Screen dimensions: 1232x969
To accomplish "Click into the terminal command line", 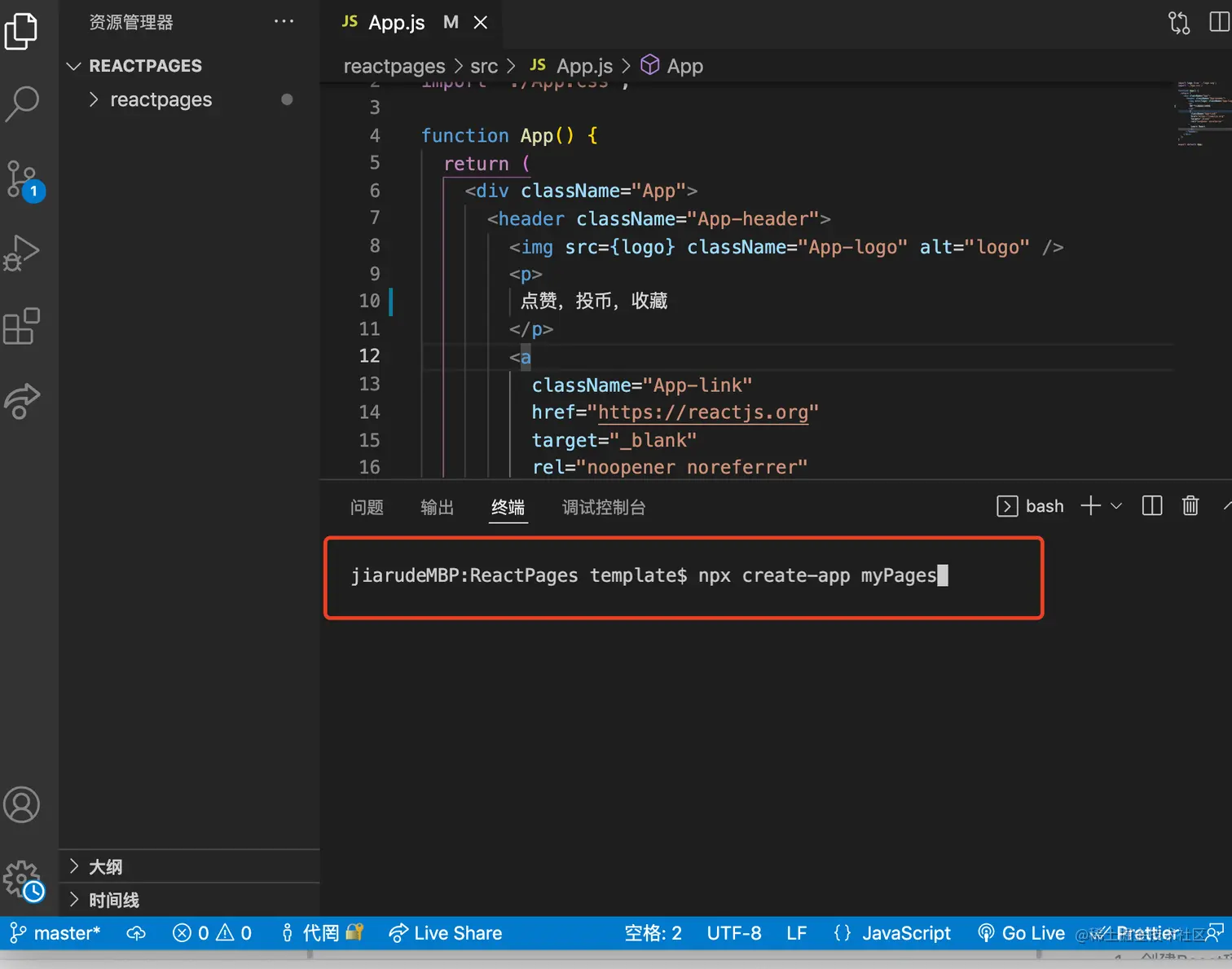I will [650, 575].
